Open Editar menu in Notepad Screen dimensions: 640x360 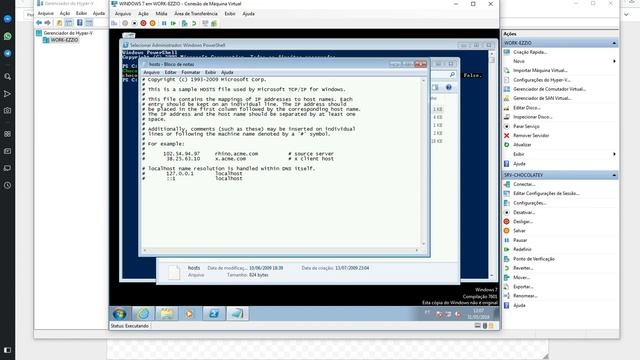(x=171, y=72)
